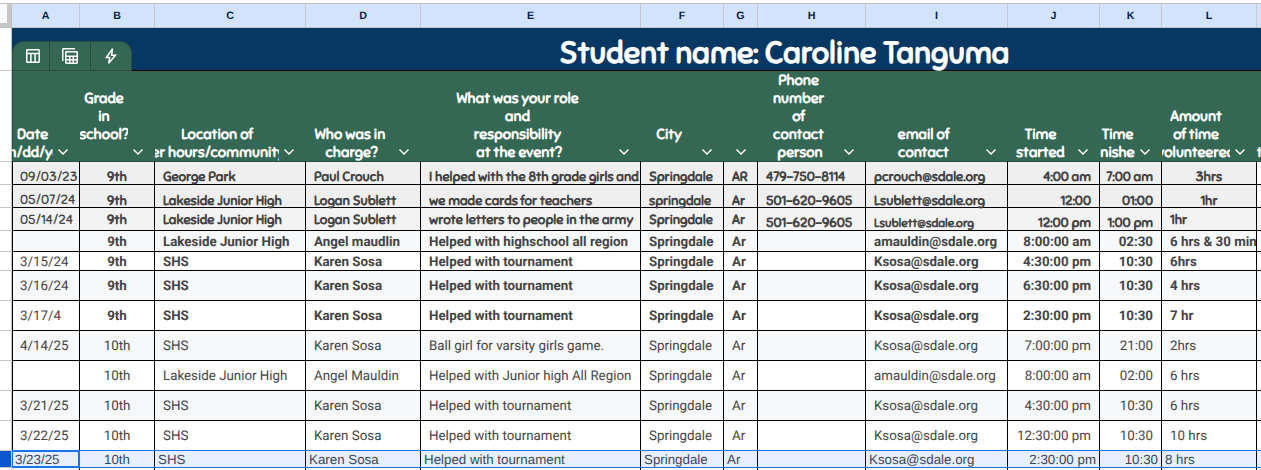Select column L header

click(1208, 15)
